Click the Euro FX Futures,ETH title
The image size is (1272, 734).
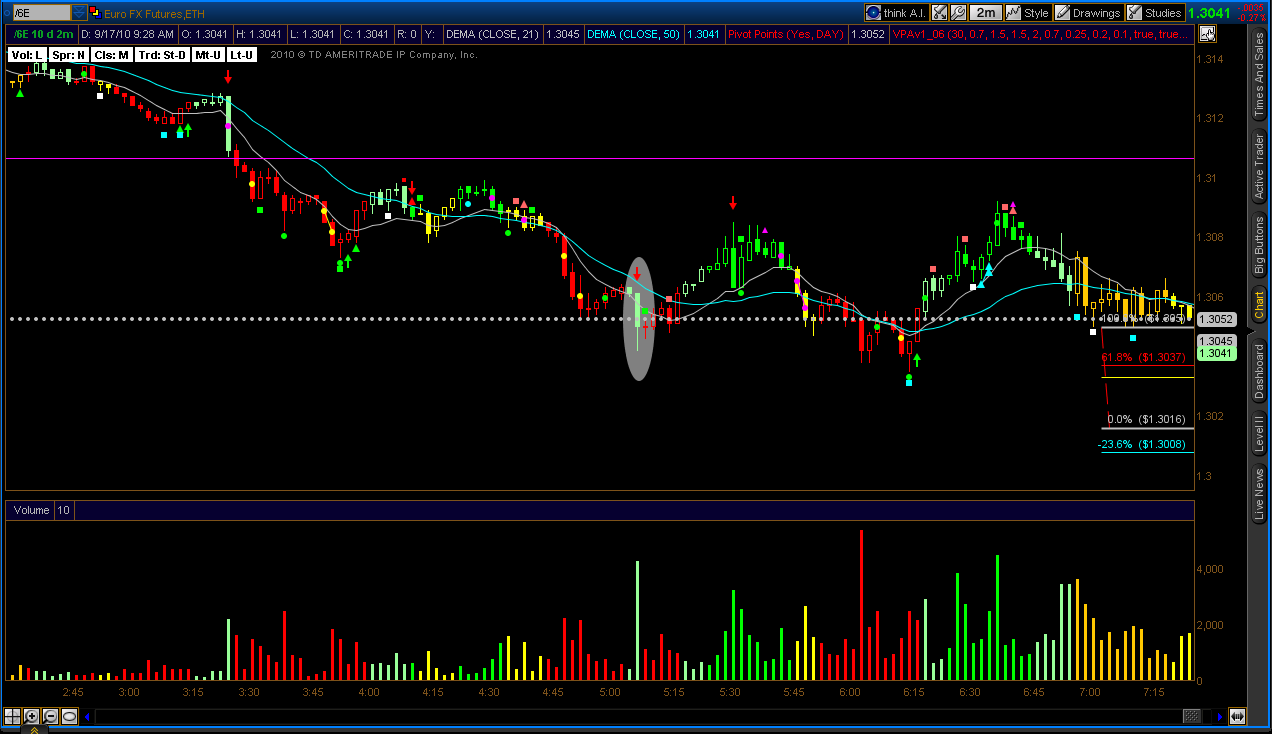pos(154,13)
